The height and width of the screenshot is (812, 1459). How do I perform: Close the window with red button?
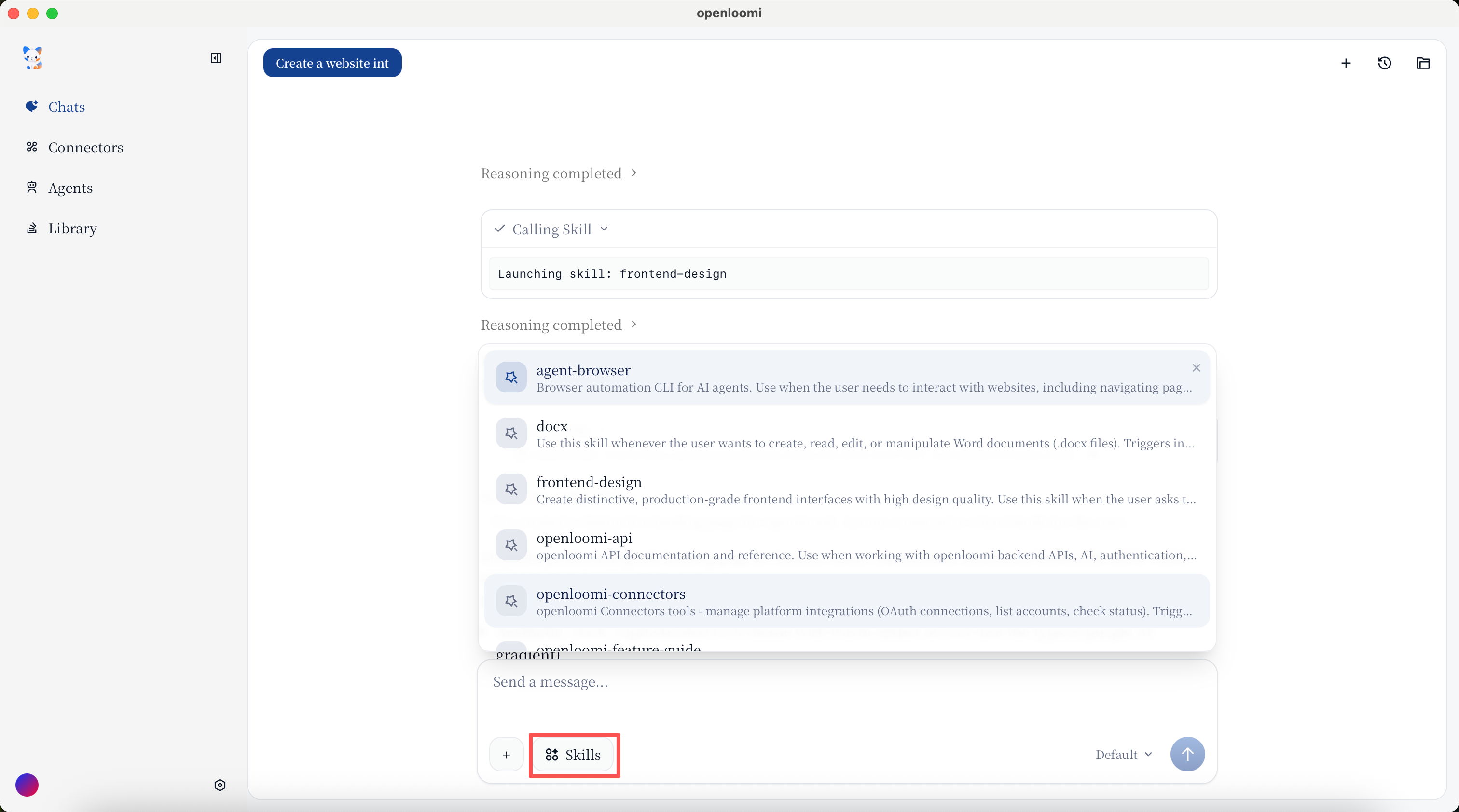click(14, 14)
